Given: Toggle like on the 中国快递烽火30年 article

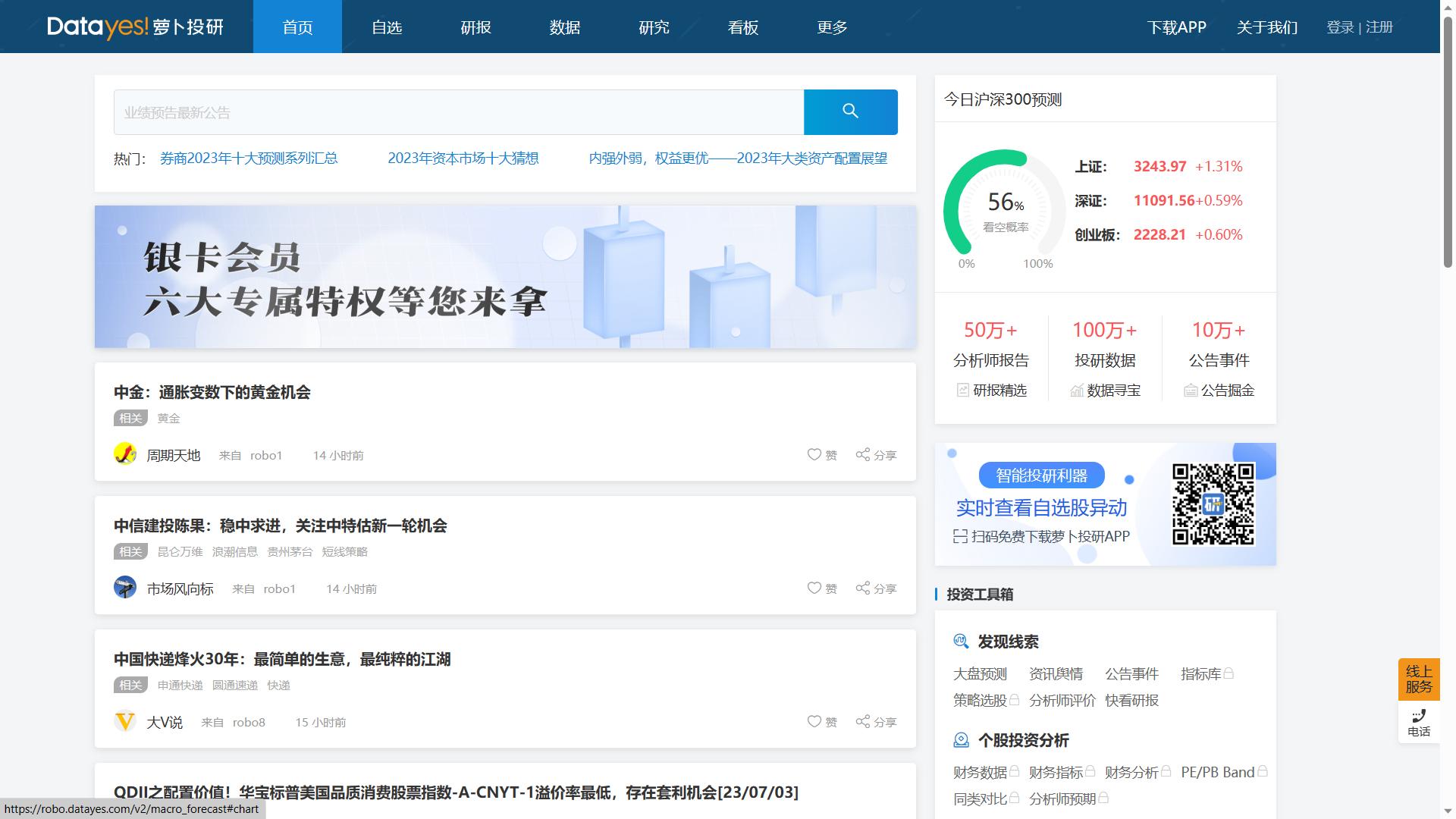Looking at the screenshot, I should pos(814,721).
